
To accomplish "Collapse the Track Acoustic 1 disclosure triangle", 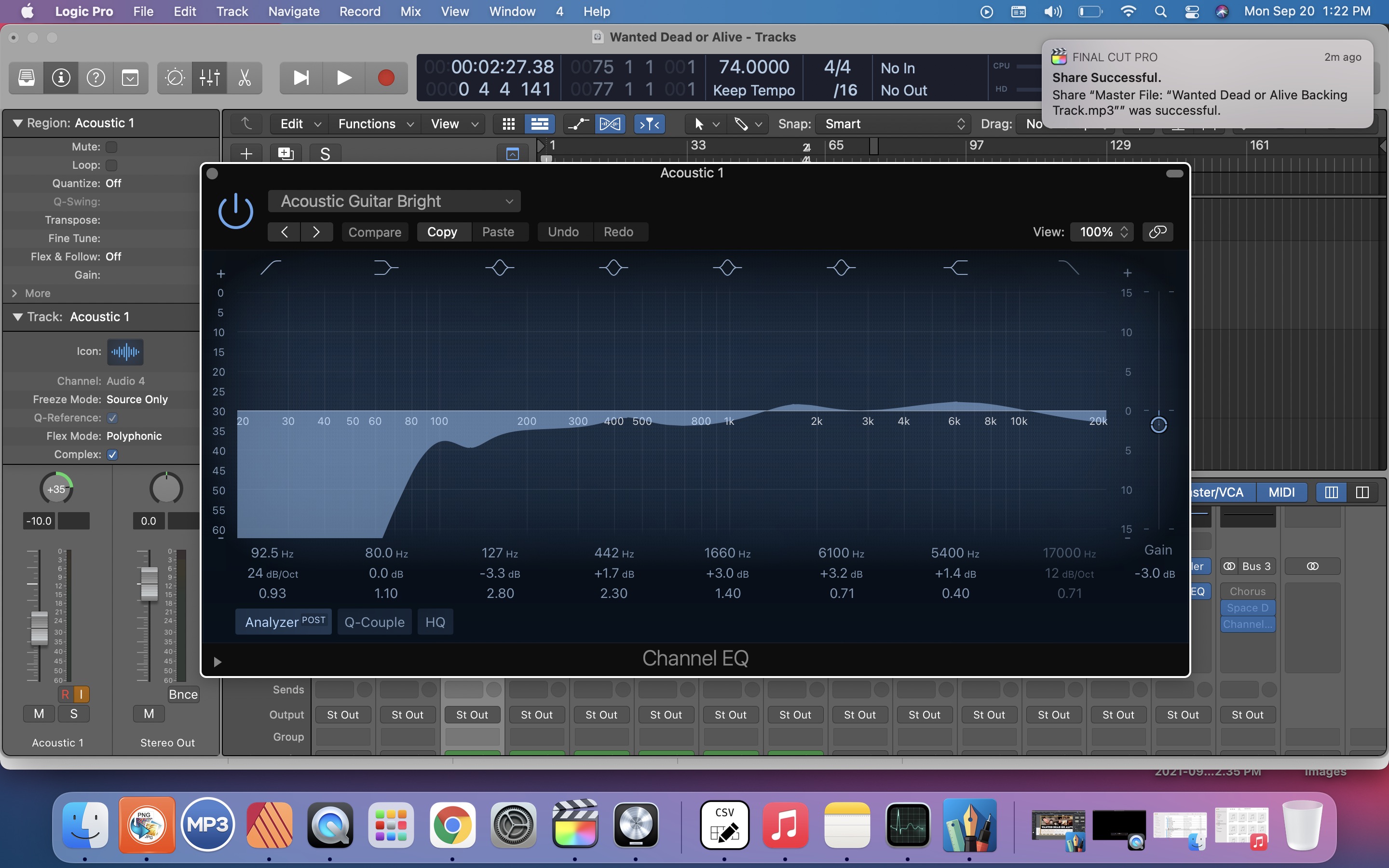I will 17,317.
